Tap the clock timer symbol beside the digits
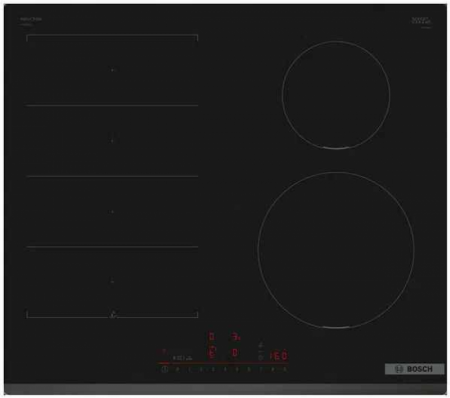The image size is (450, 398). [261, 358]
